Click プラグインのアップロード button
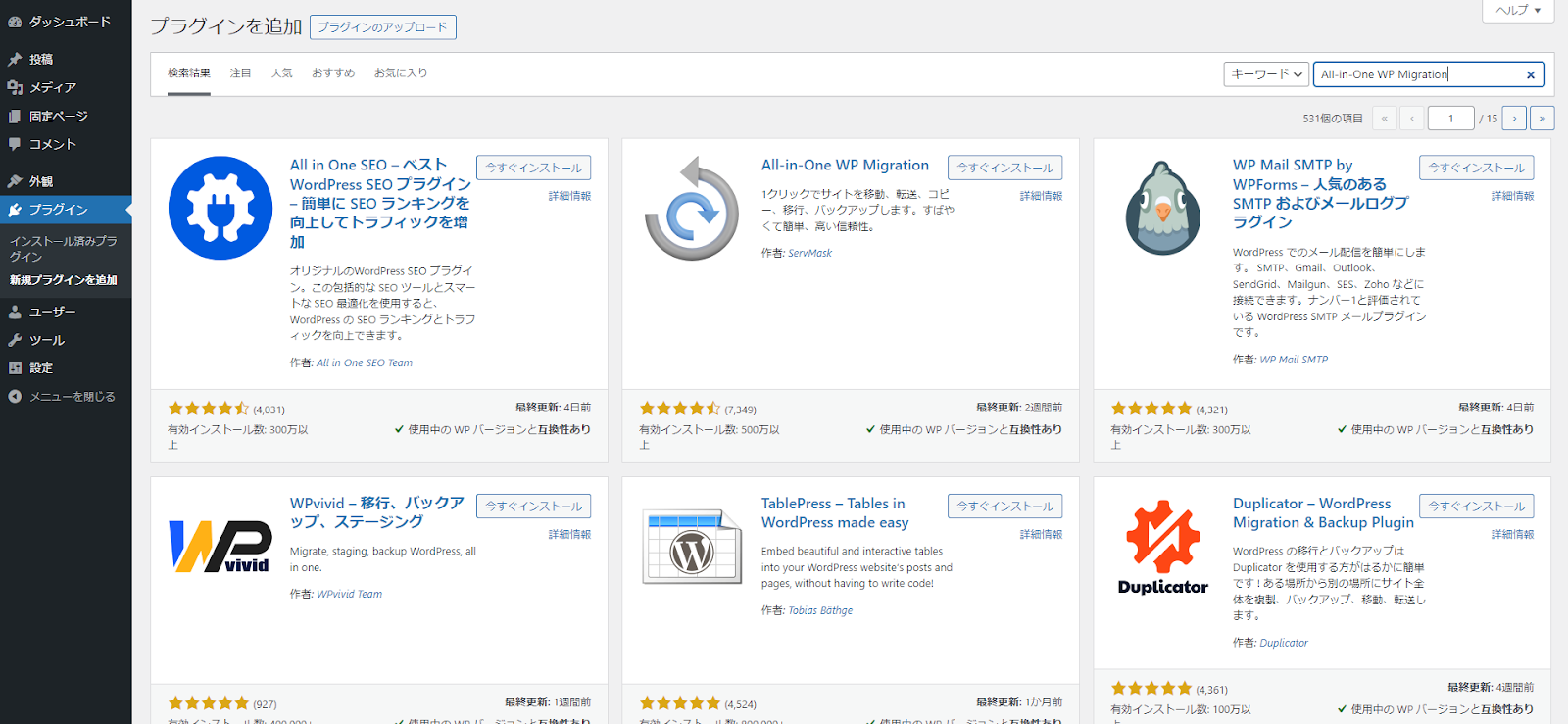Viewport: 1568px width, 724px height. coord(383,27)
